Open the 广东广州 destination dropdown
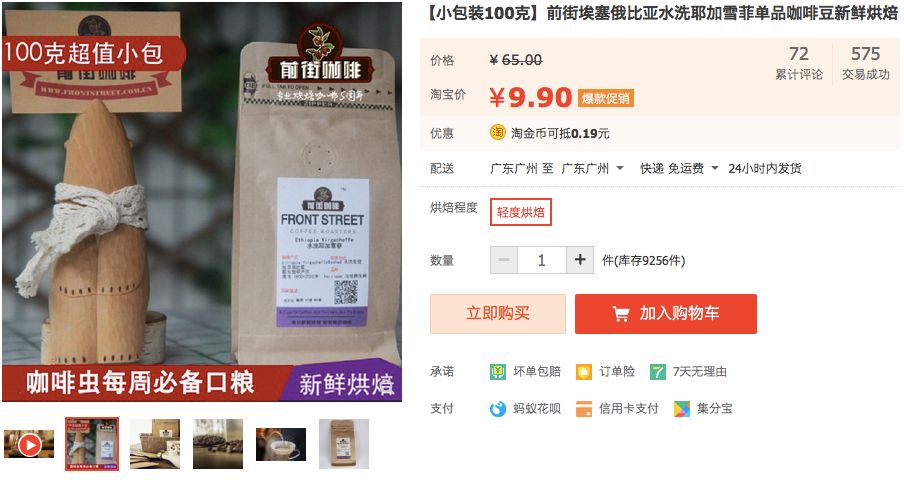The image size is (904, 480). click(x=593, y=168)
